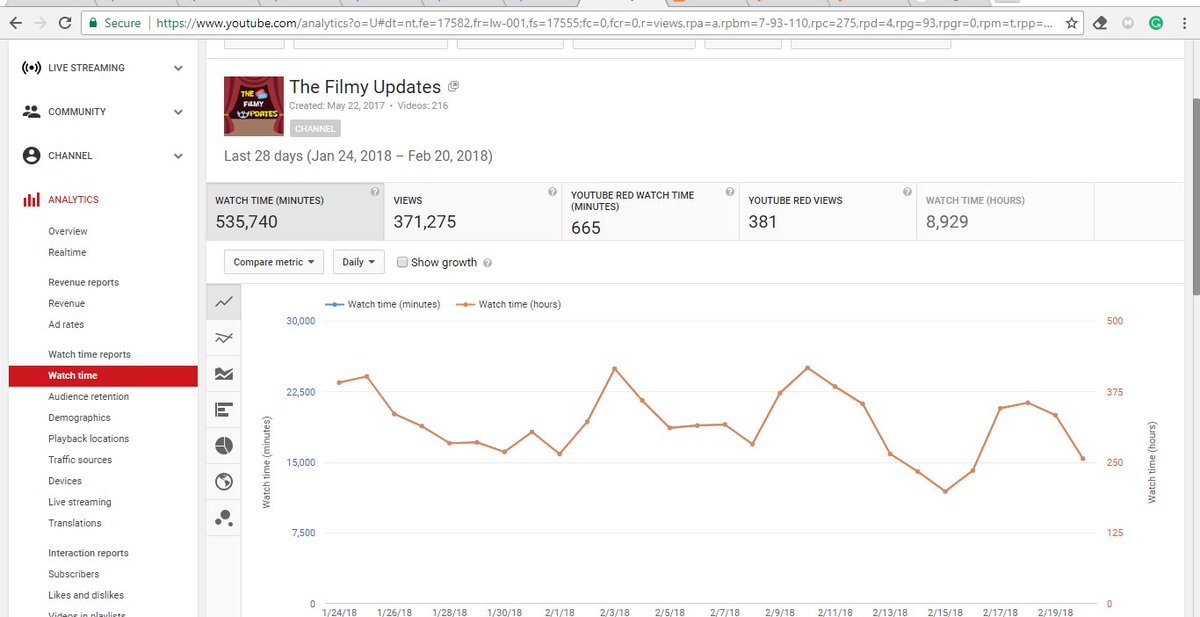This screenshot has width=1200, height=617.
Task: Click the Community people icon
Action: (x=31, y=112)
